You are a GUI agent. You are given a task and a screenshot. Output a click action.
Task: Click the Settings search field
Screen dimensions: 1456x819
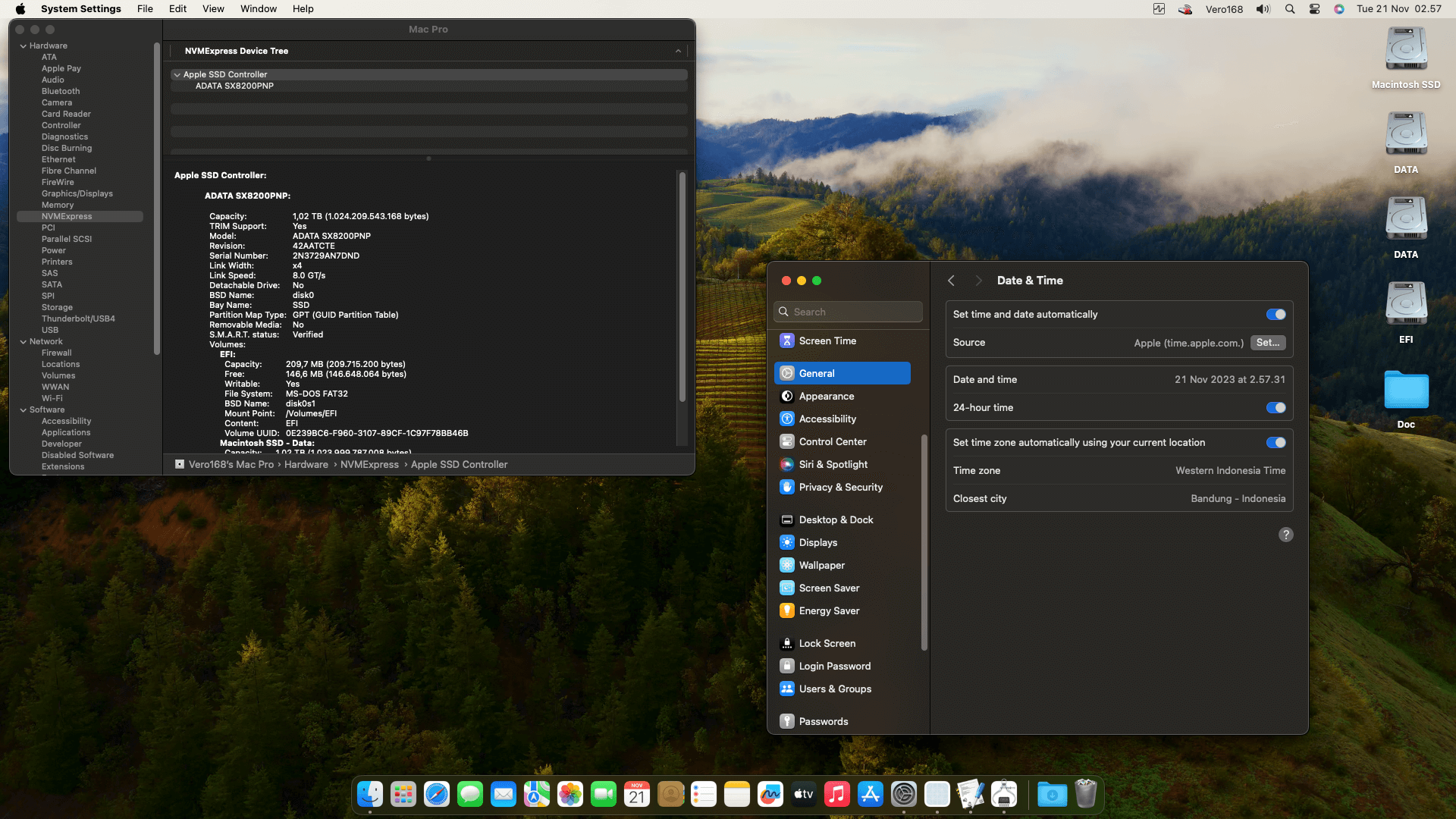[848, 312]
